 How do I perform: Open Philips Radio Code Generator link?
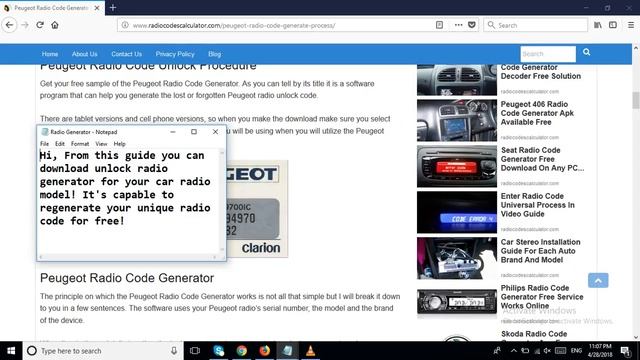click(x=542, y=297)
